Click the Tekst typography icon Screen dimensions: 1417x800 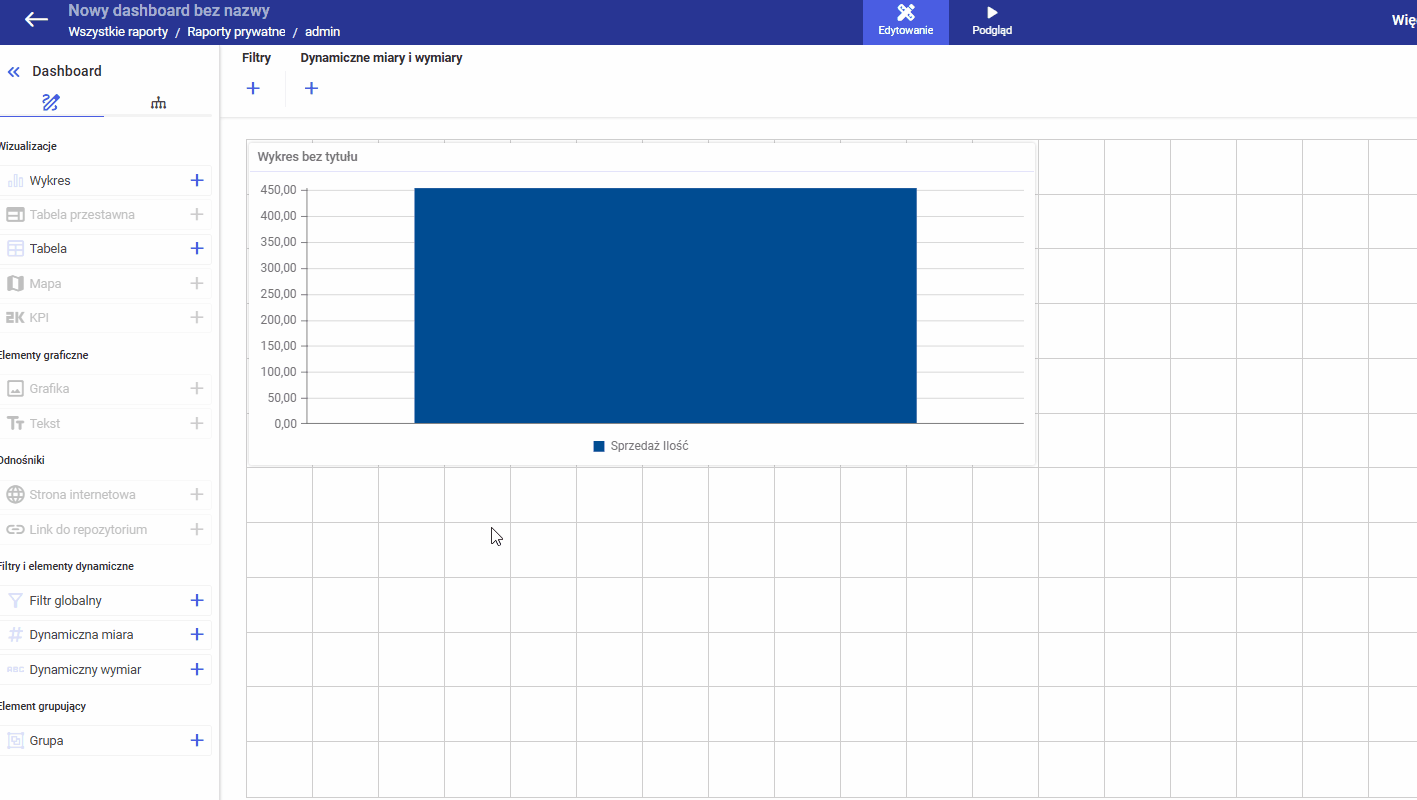(15, 424)
